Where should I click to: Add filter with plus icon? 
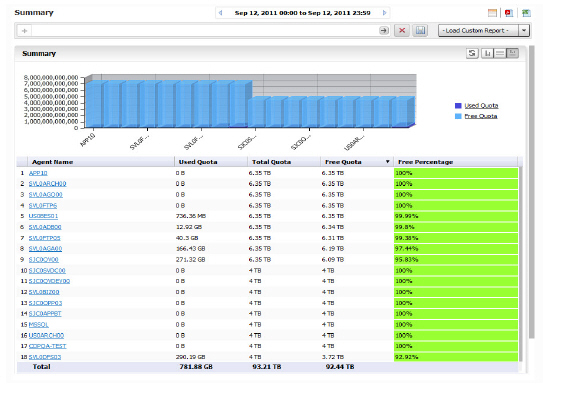24,31
